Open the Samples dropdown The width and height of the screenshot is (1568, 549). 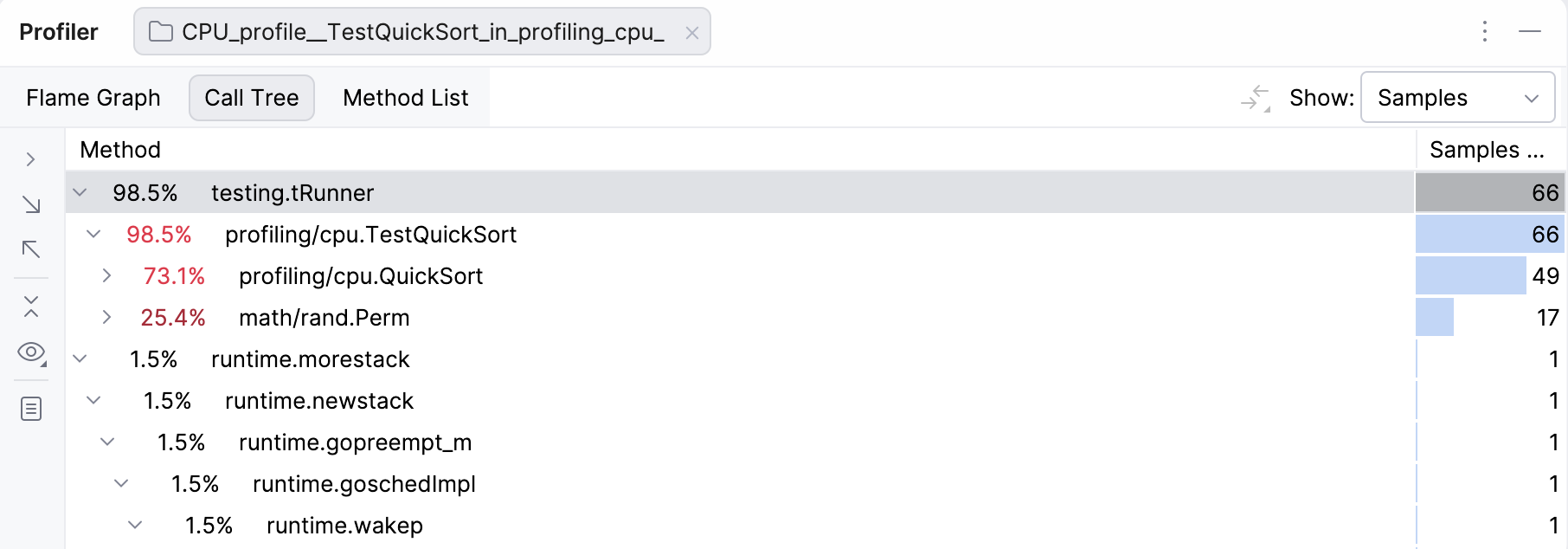point(1458,97)
